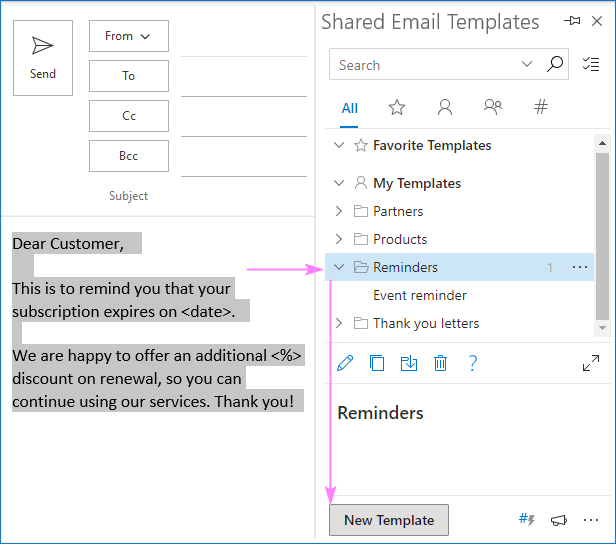Open the hashtag shortcuts tab
The image size is (616, 544).
point(541,108)
